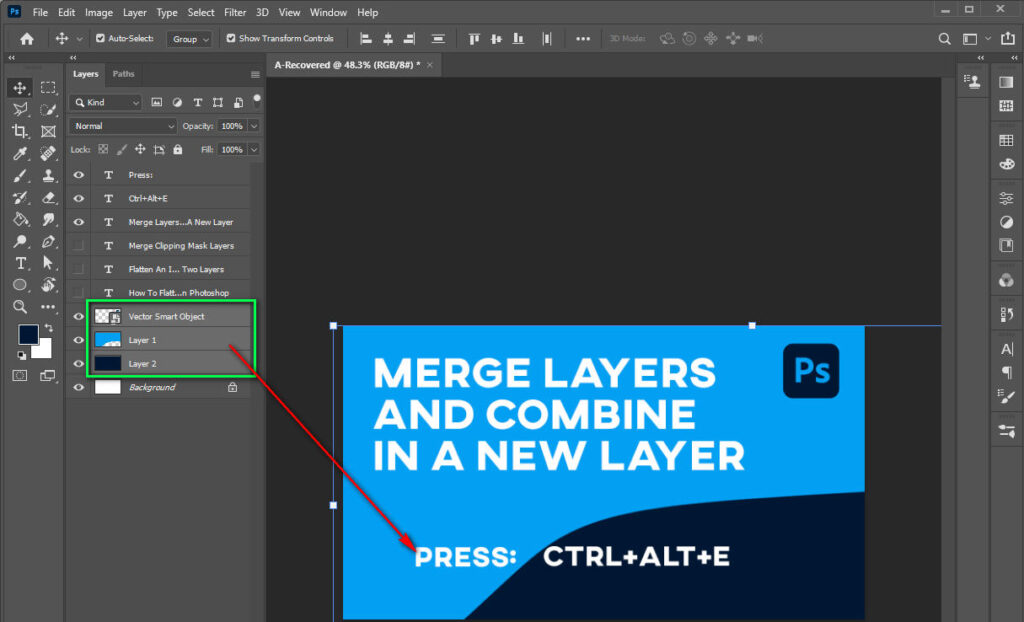Select the Crop tool
This screenshot has height=622, width=1024.
pyautogui.click(x=21, y=133)
